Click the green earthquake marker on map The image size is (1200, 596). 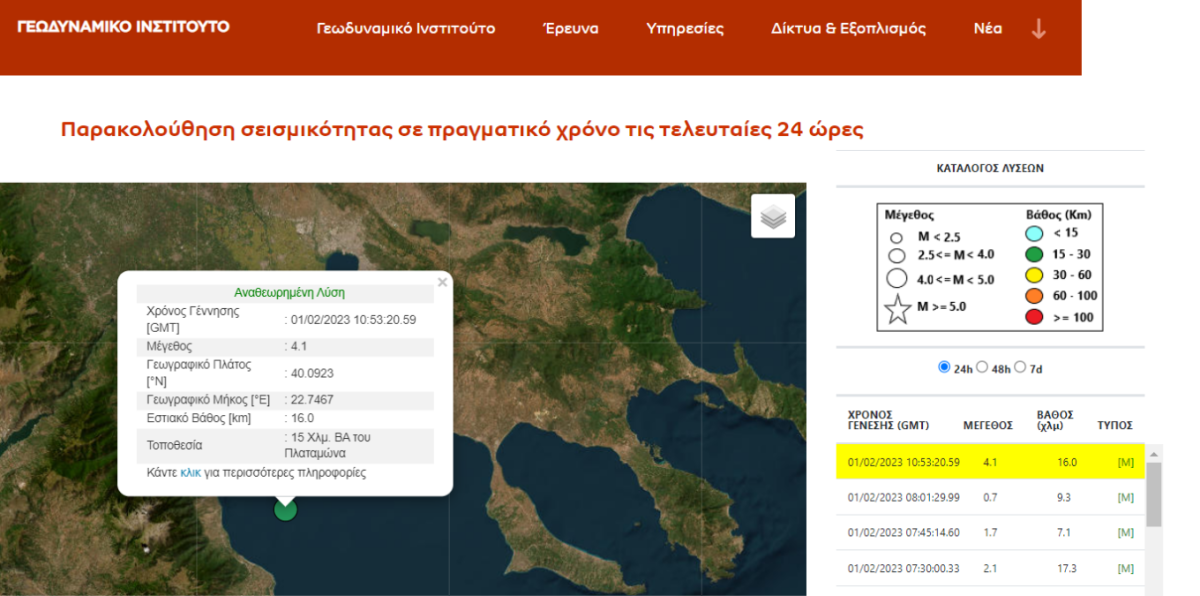285,509
